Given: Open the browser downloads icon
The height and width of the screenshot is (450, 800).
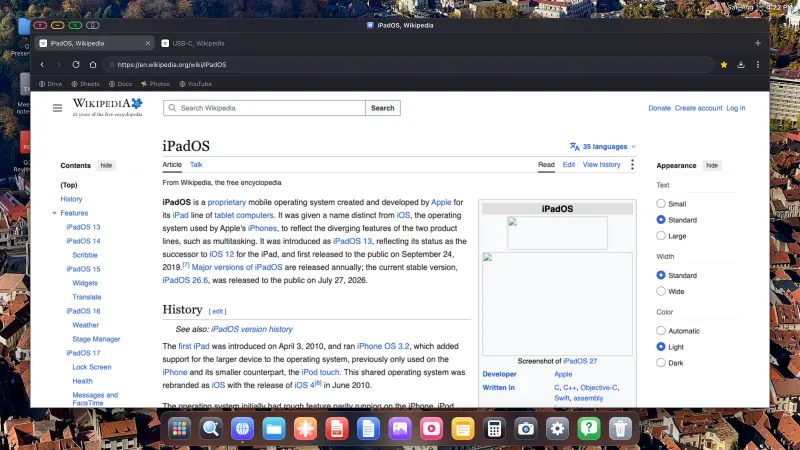Looking at the screenshot, I should click(741, 65).
